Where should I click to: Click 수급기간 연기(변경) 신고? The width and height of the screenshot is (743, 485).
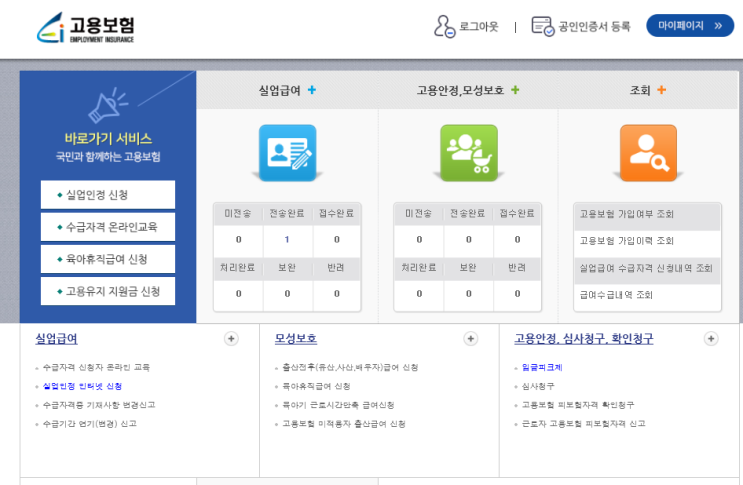90,423
